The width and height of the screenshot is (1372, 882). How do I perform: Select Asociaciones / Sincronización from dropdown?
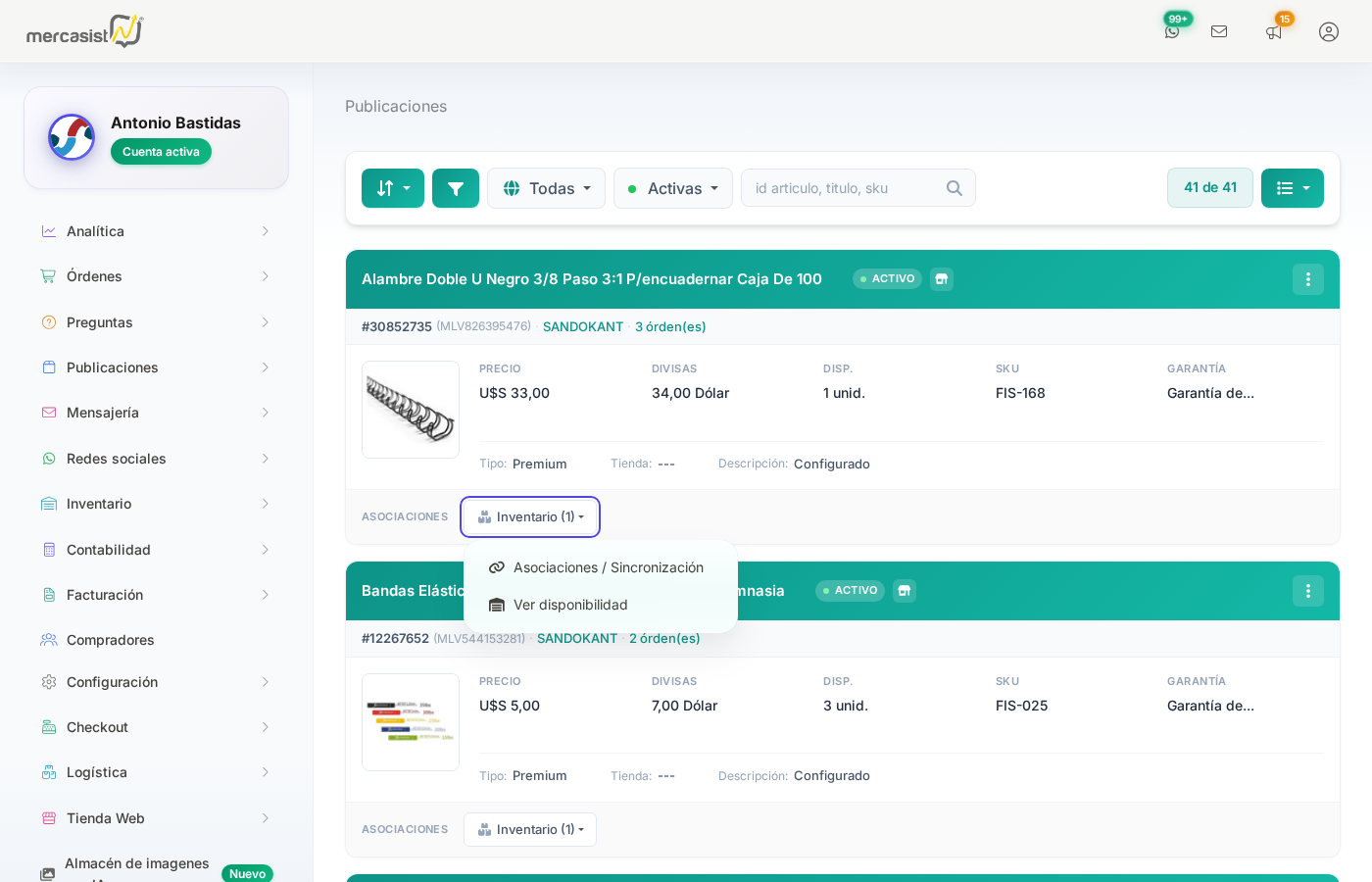tap(607, 567)
